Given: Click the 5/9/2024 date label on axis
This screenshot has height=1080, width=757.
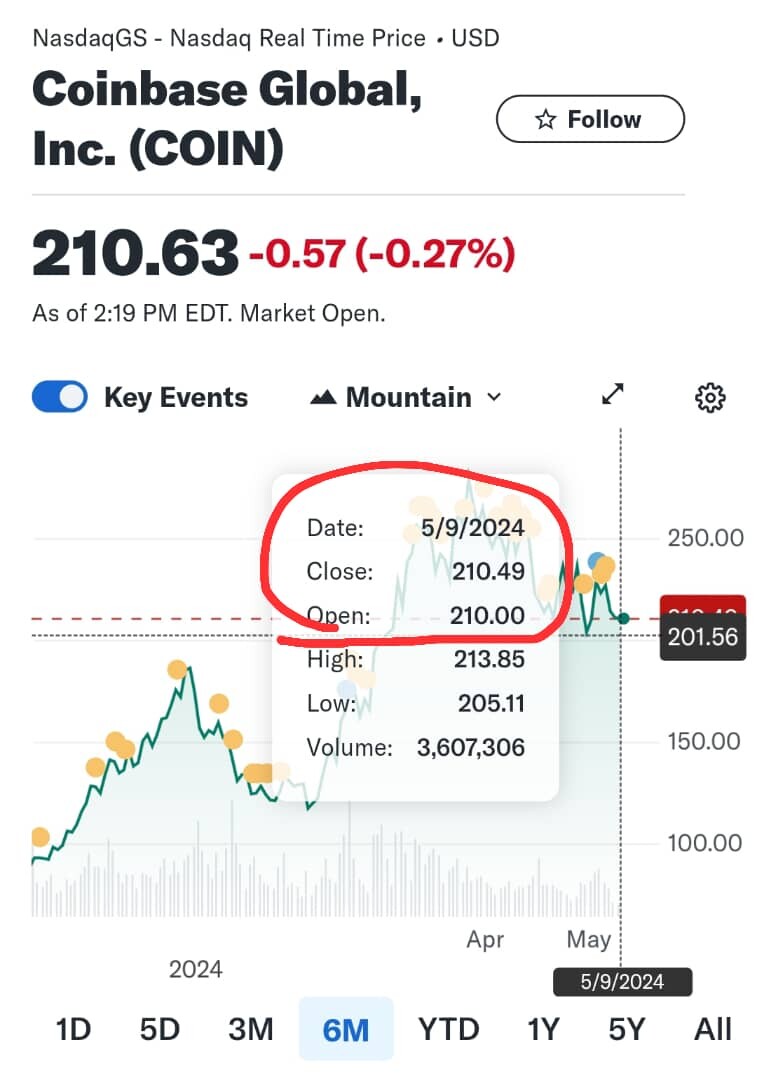Looking at the screenshot, I should tap(622, 982).
